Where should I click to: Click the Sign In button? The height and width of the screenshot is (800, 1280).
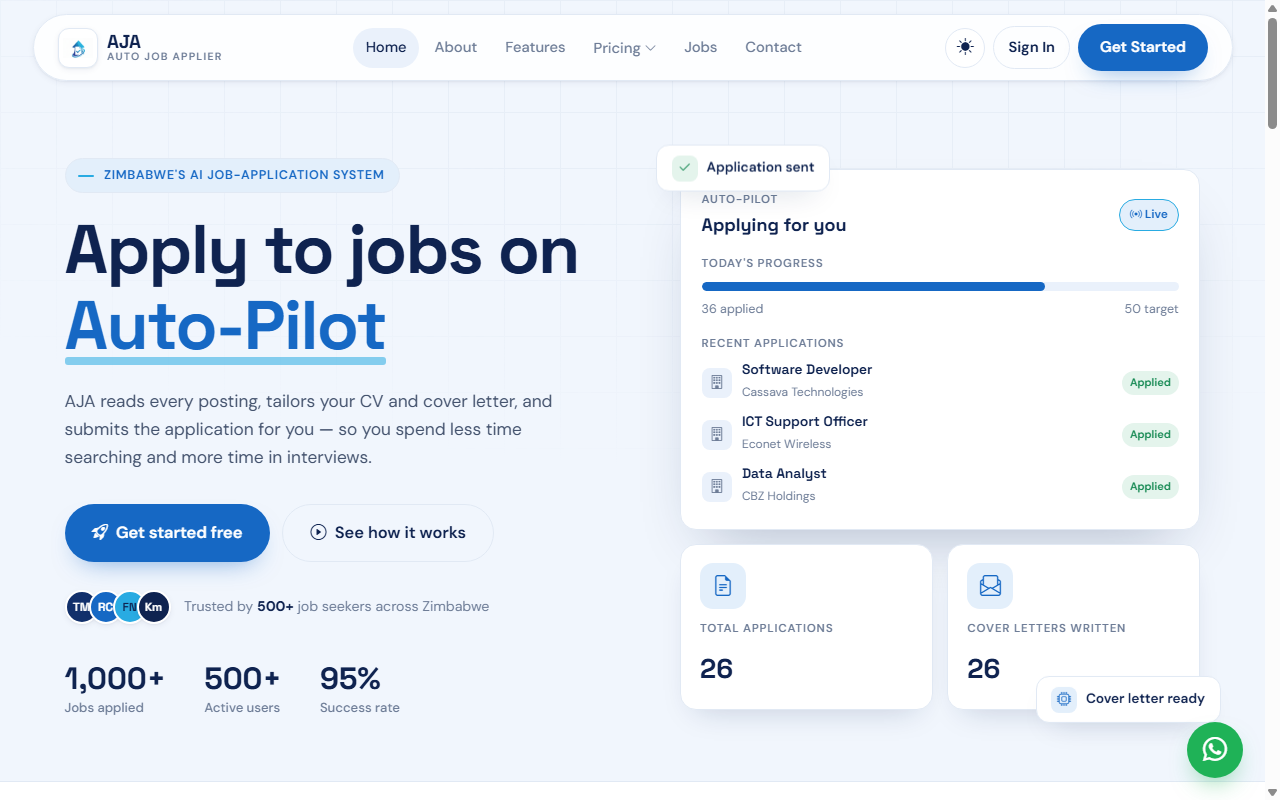1031,47
